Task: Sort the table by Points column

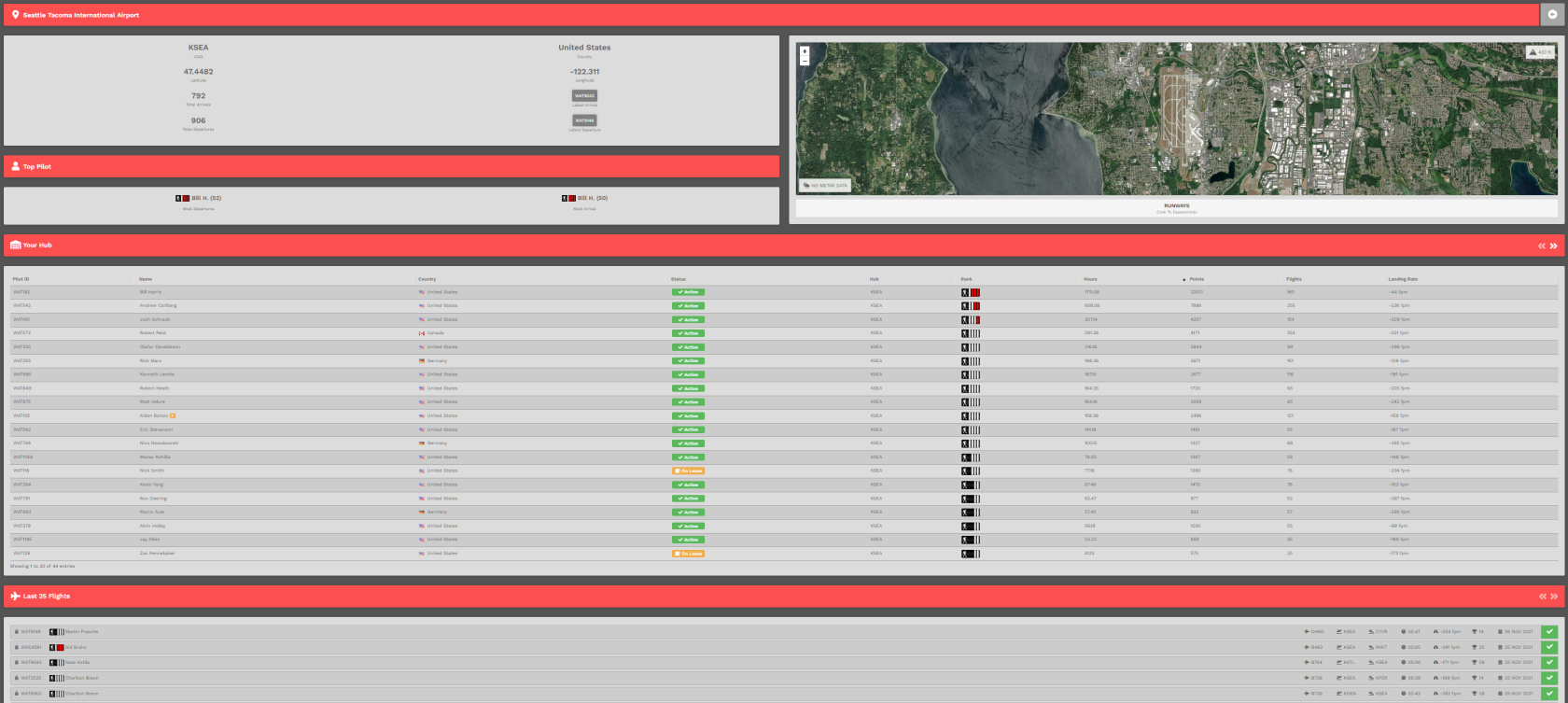Action: [1197, 279]
